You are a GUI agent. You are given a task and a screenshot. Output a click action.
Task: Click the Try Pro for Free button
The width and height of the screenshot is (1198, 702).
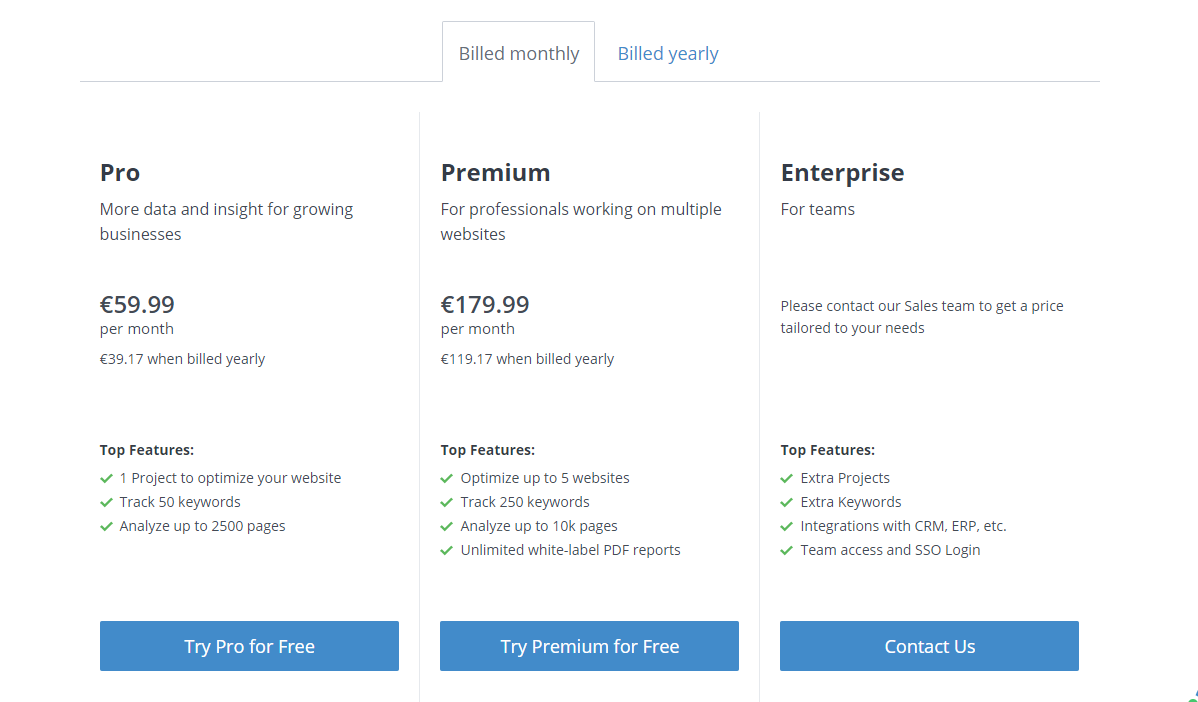[x=249, y=646]
